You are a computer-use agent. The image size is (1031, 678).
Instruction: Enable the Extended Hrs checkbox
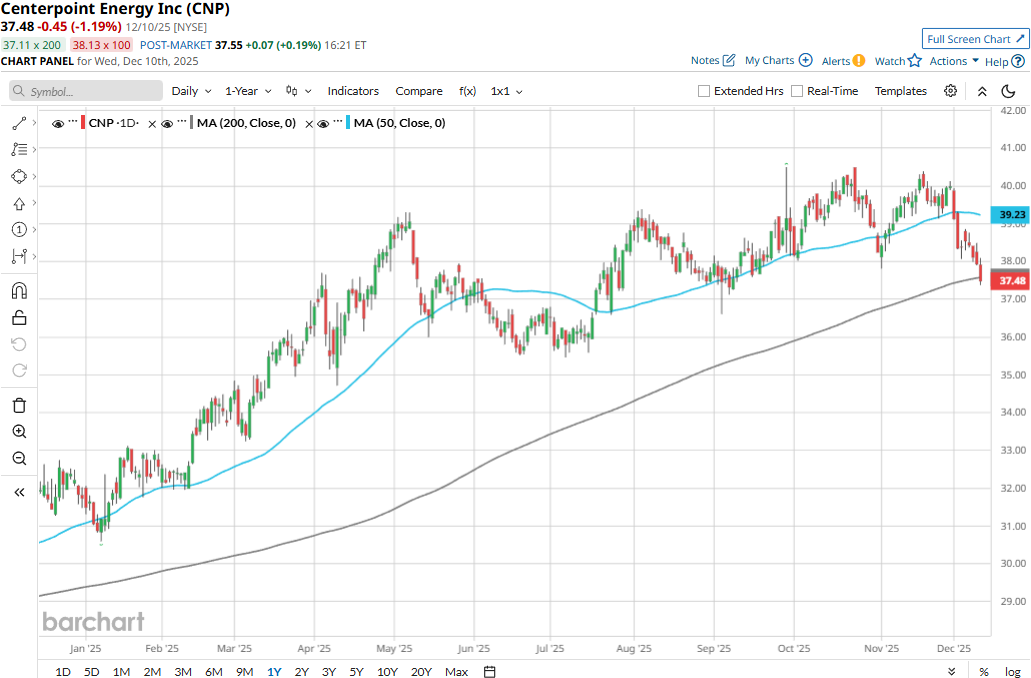point(704,91)
